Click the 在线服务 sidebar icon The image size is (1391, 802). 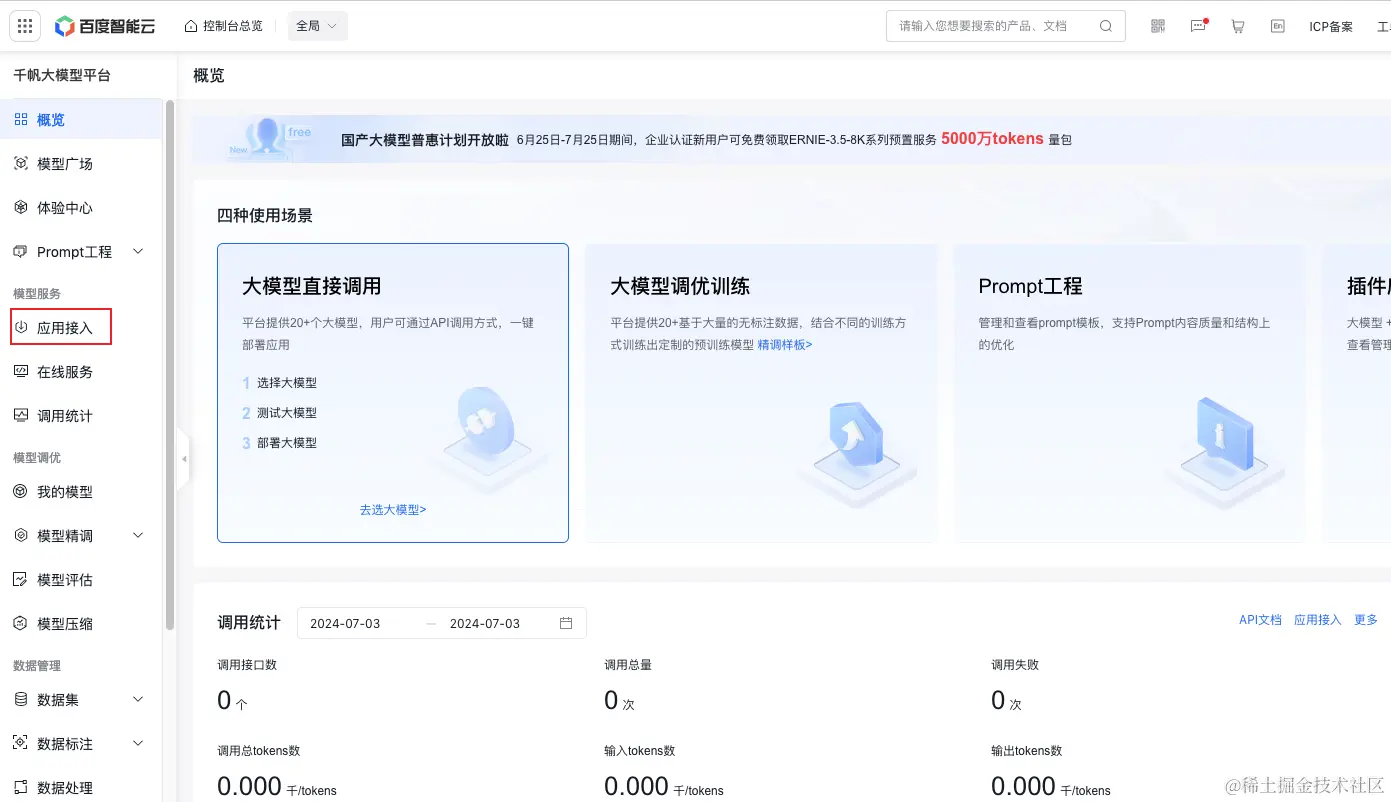pos(20,371)
